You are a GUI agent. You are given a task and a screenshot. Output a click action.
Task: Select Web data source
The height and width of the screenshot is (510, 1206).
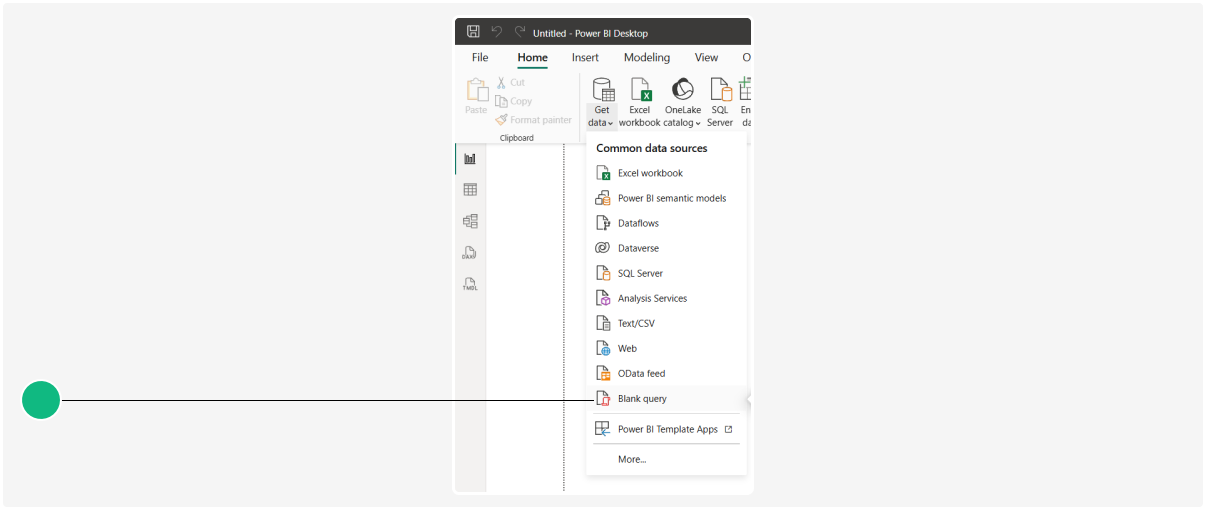pyautogui.click(x=666, y=348)
